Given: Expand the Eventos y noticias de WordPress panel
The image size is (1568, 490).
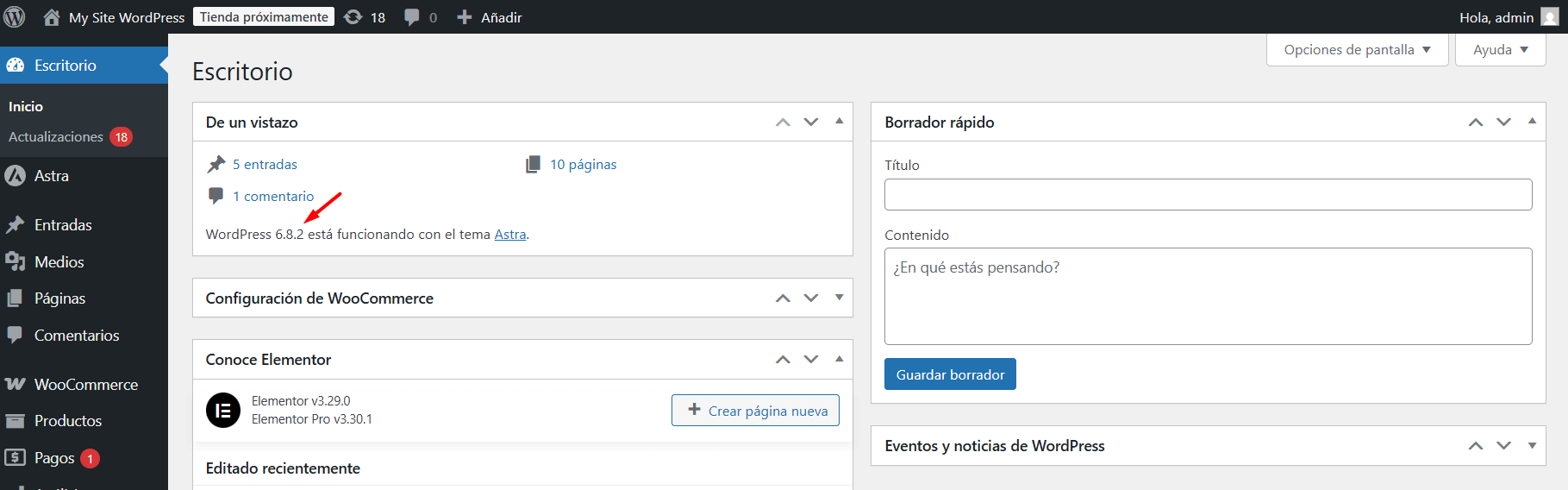Looking at the screenshot, I should [x=1532, y=446].
